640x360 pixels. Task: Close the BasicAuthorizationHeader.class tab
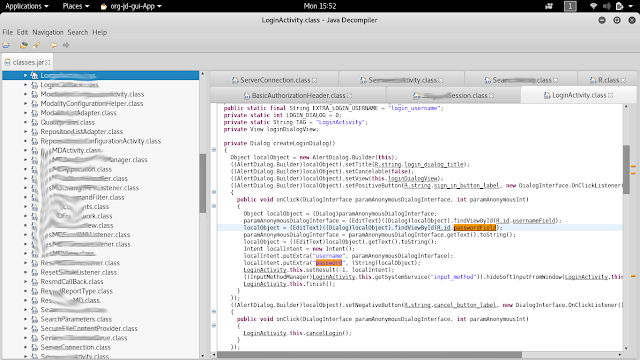349,96
